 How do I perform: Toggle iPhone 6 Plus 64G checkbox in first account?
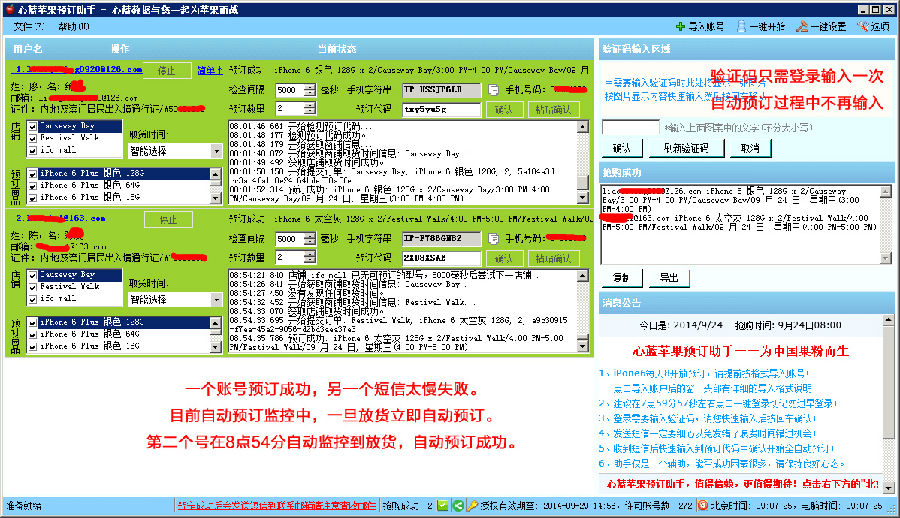(33, 185)
